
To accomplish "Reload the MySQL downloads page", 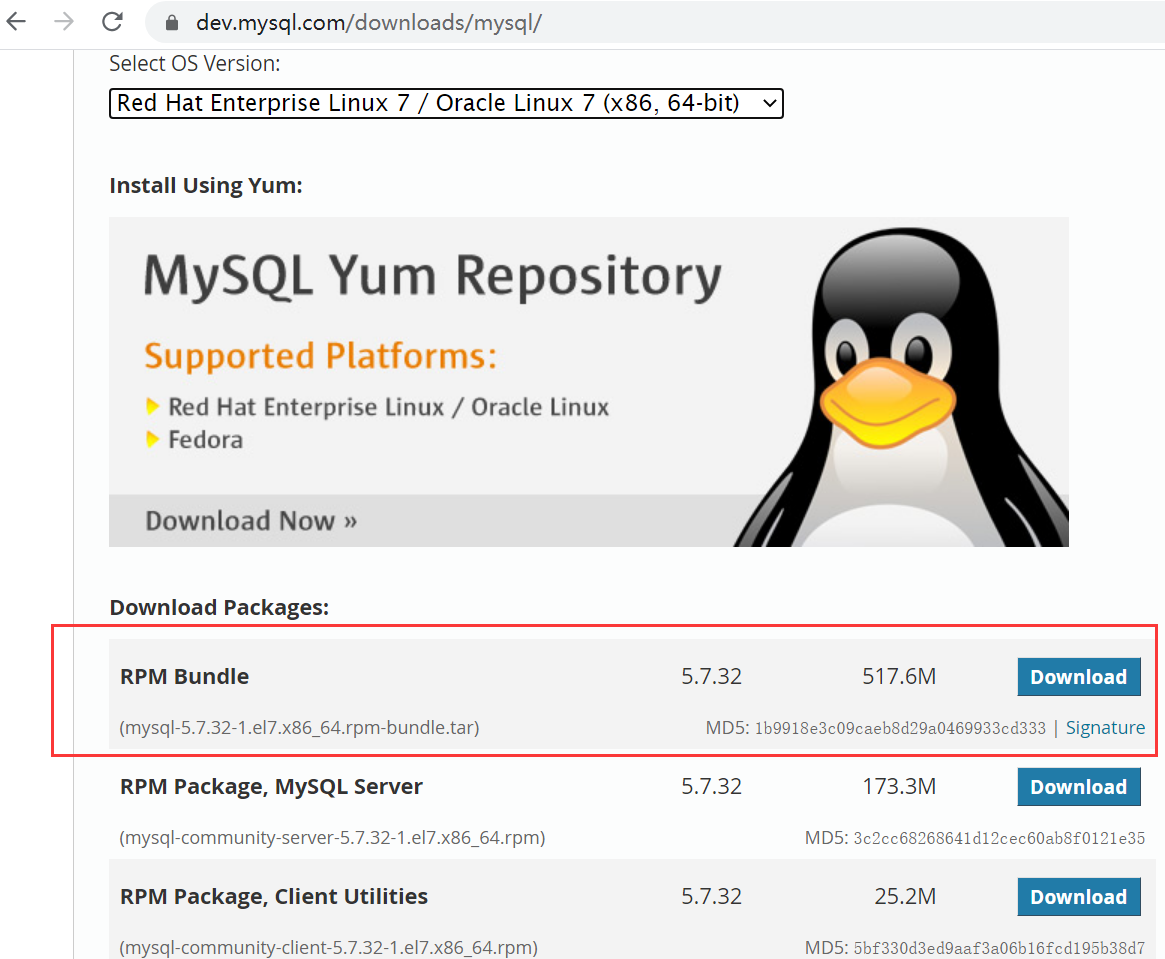I will pos(111,22).
